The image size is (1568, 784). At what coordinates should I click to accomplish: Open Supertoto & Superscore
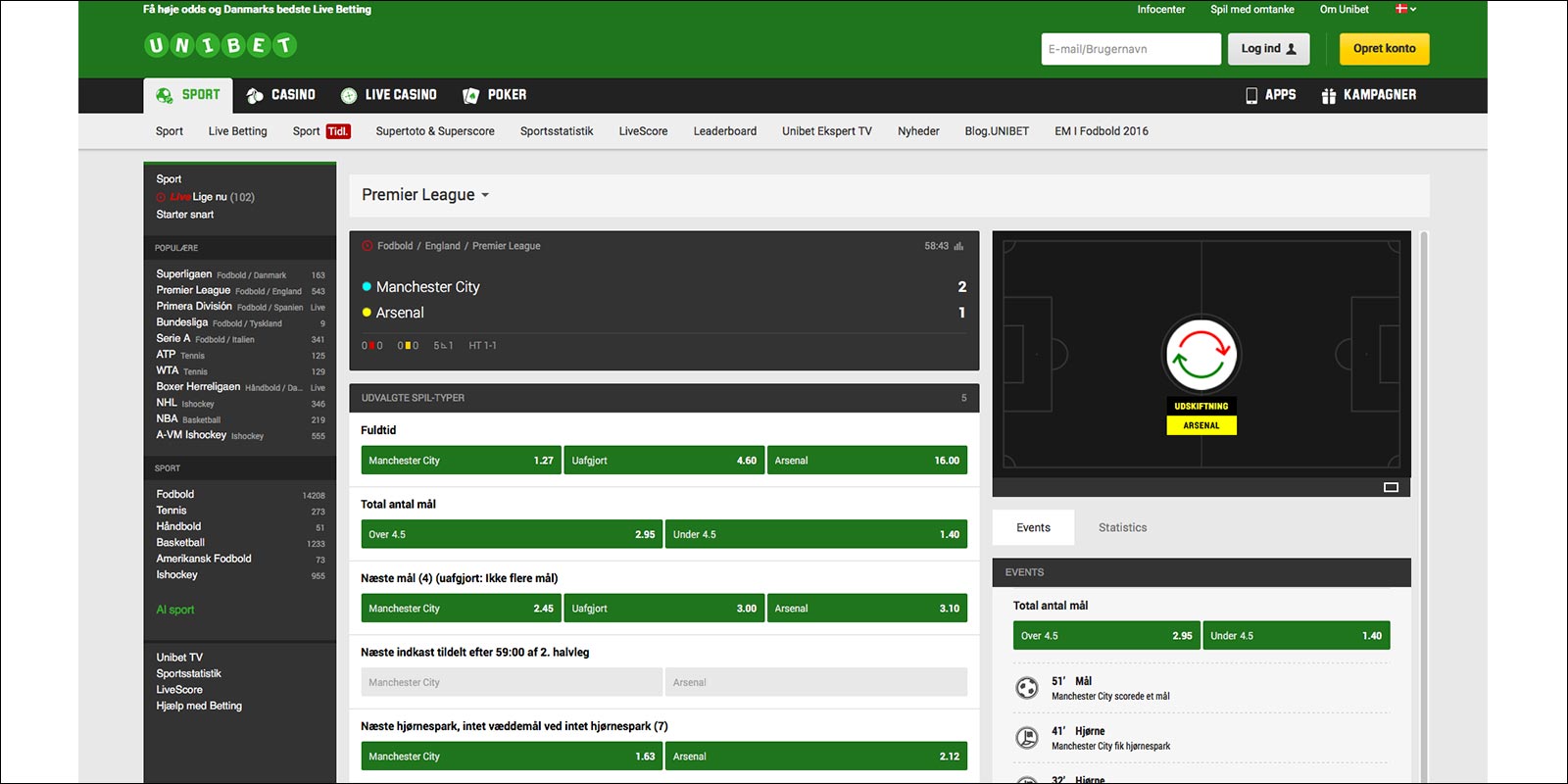[x=435, y=131]
